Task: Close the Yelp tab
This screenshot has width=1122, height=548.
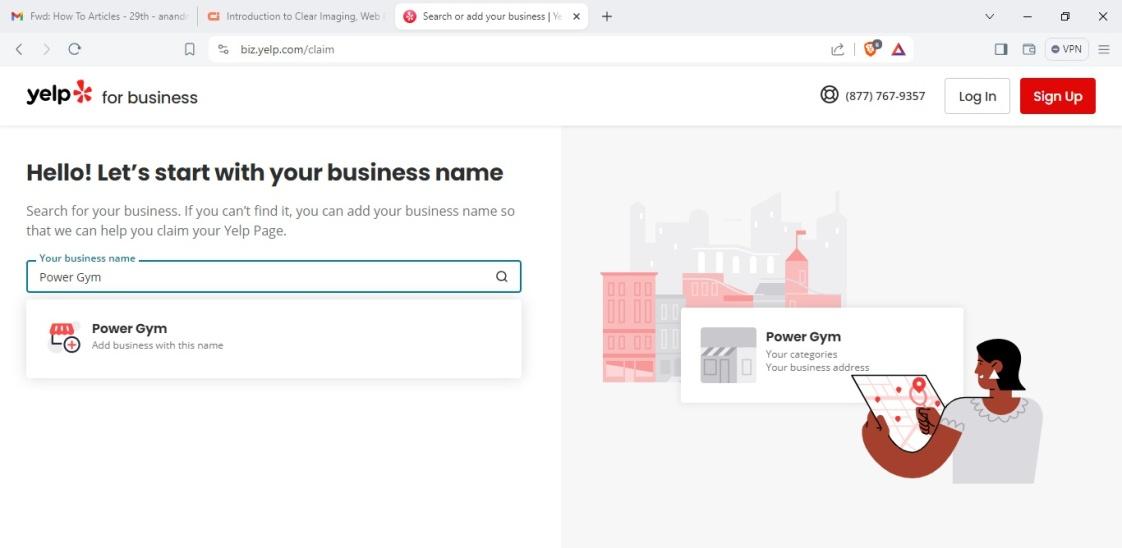Action: pyautogui.click(x=576, y=16)
